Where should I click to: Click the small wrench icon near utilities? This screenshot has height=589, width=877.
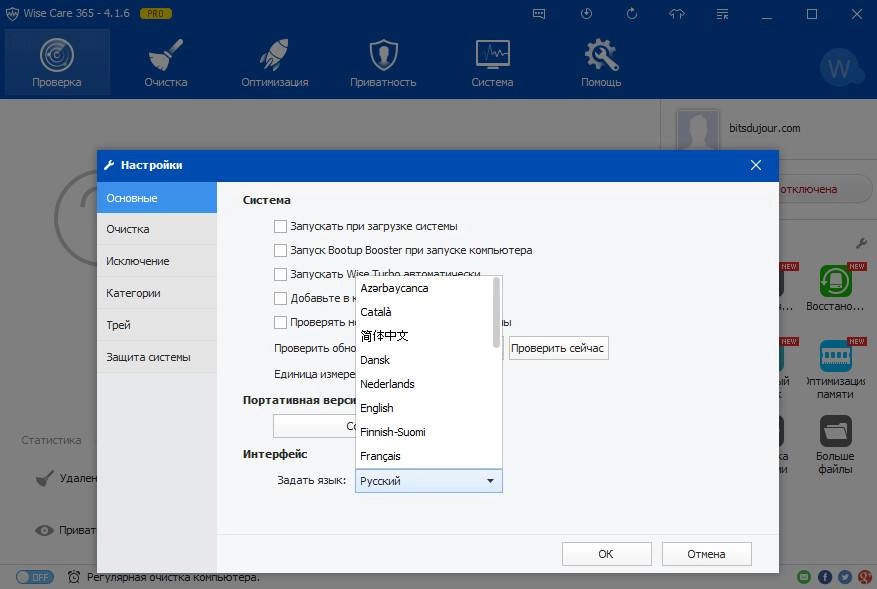point(861,243)
